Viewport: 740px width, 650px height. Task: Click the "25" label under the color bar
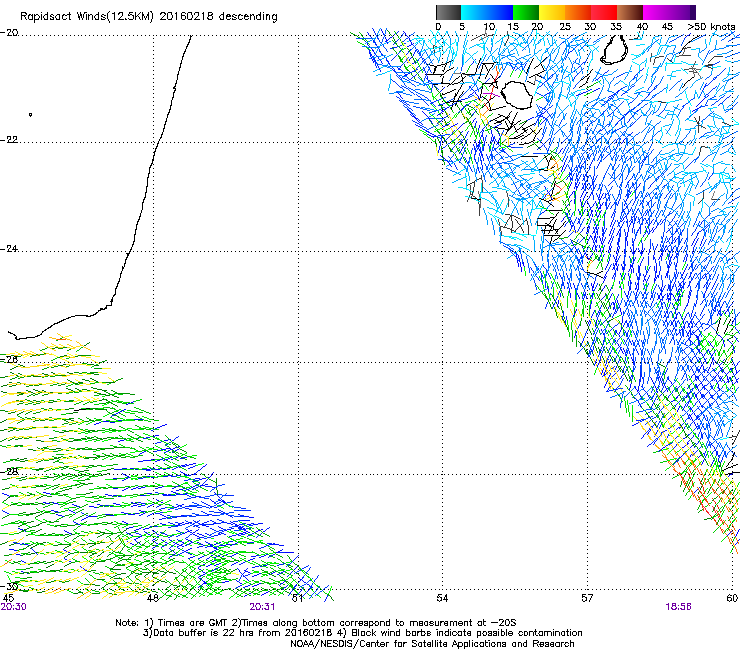click(565, 27)
